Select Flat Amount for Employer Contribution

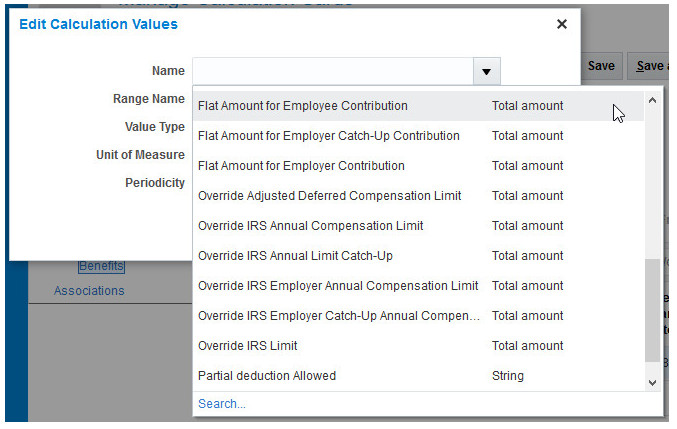(x=301, y=166)
